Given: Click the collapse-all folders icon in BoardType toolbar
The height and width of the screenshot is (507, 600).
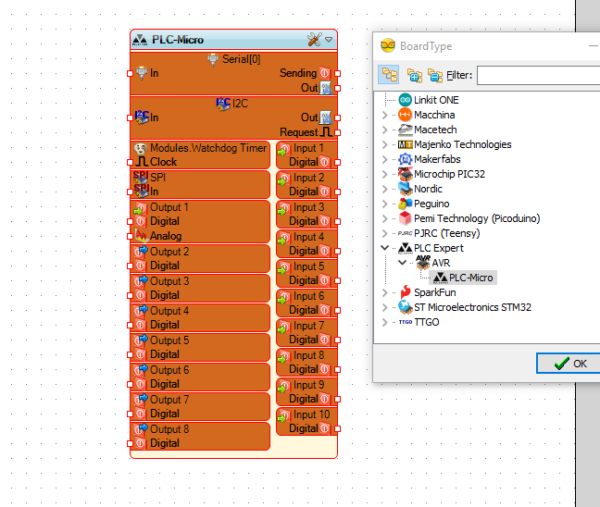Looking at the screenshot, I should pos(435,75).
